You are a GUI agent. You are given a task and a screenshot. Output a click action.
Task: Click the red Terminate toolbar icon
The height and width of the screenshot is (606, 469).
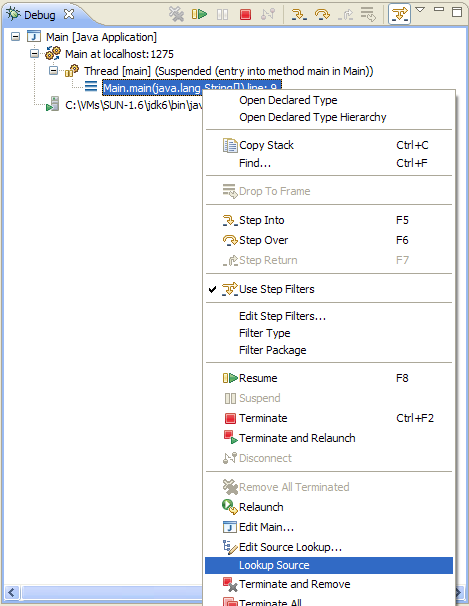pyautogui.click(x=245, y=15)
